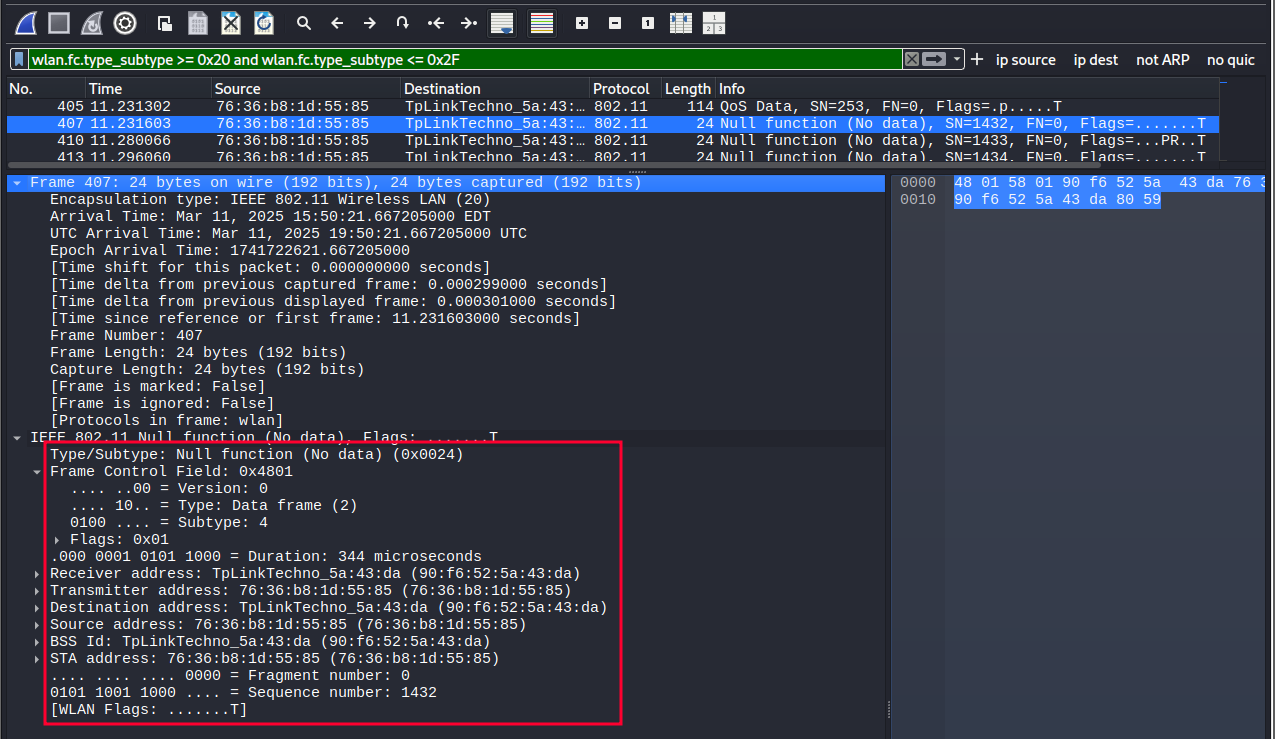Apply the 'ip source' filter button
The image size is (1275, 739).
pos(1025,60)
